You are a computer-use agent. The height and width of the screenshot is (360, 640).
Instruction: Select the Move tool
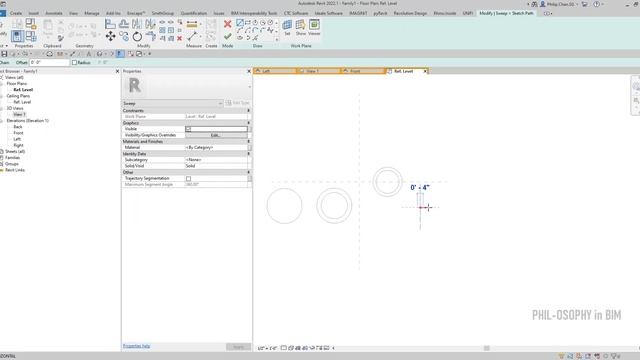point(110,37)
